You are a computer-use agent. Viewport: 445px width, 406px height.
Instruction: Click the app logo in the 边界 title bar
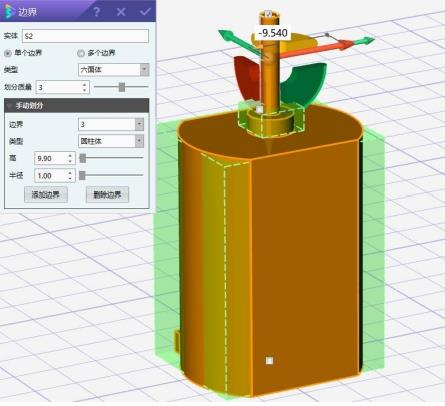click(10, 11)
